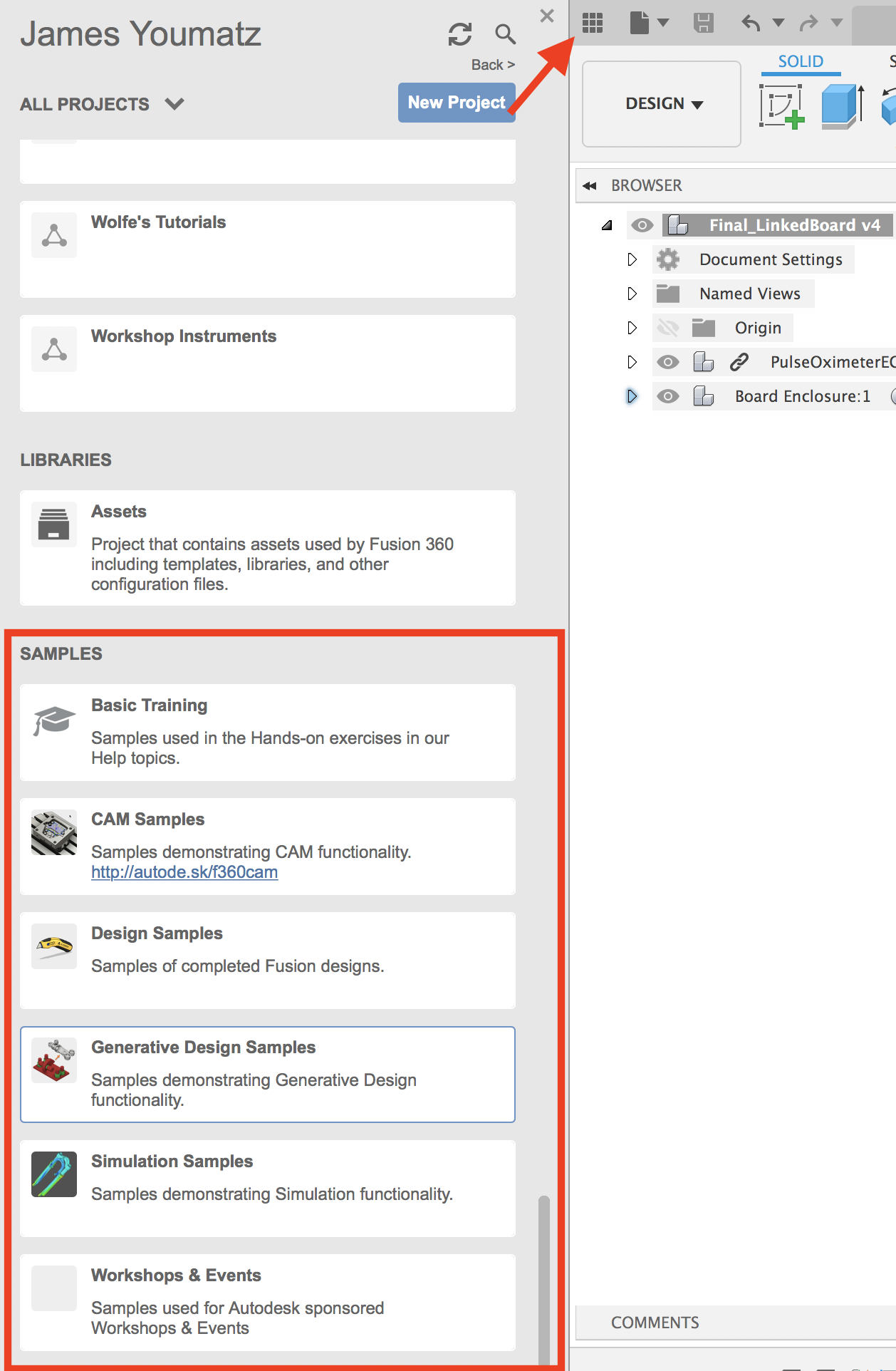Create a New Project
The image size is (896, 1371).
(457, 103)
